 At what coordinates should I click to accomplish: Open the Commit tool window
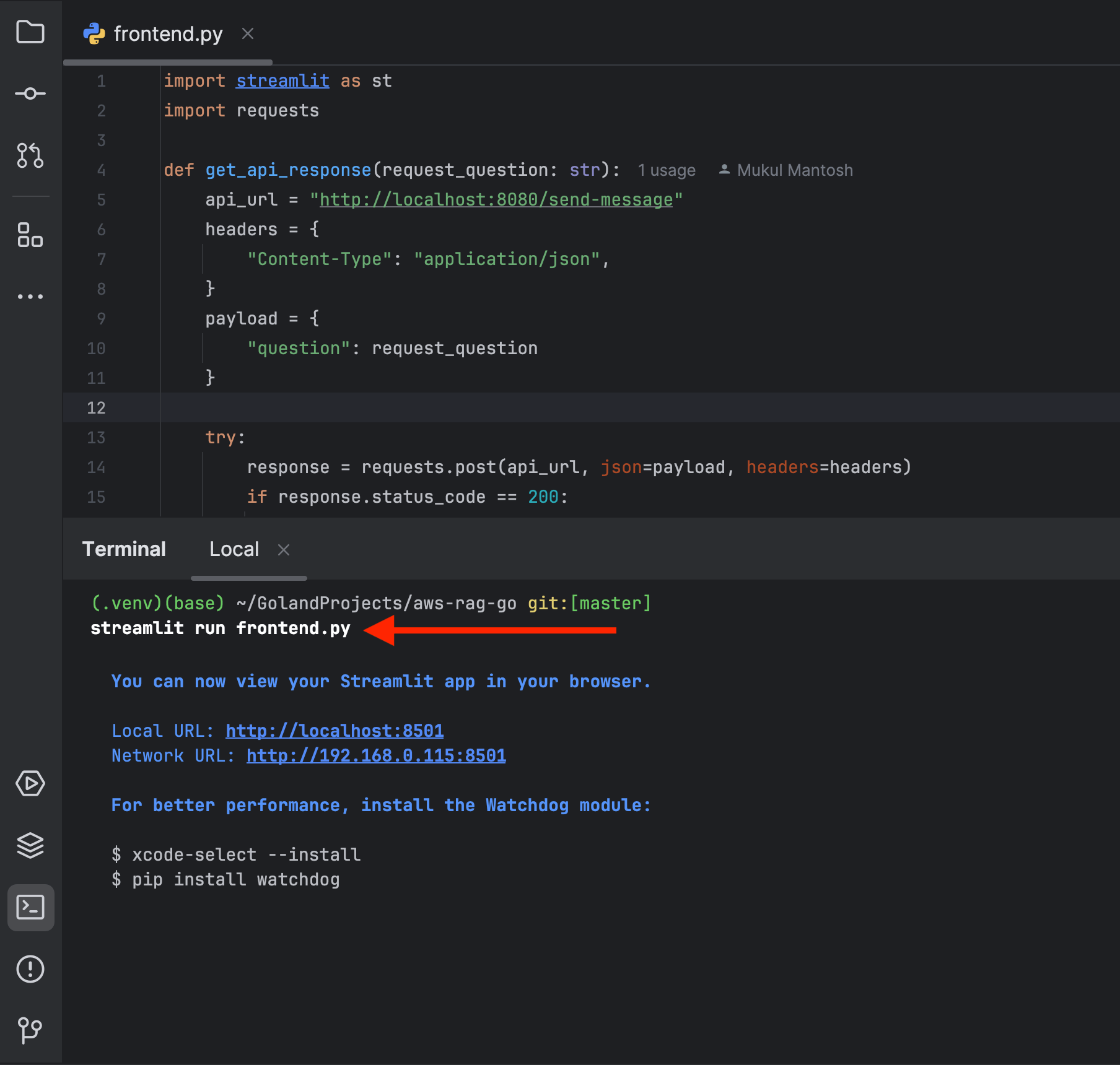pyautogui.click(x=30, y=93)
